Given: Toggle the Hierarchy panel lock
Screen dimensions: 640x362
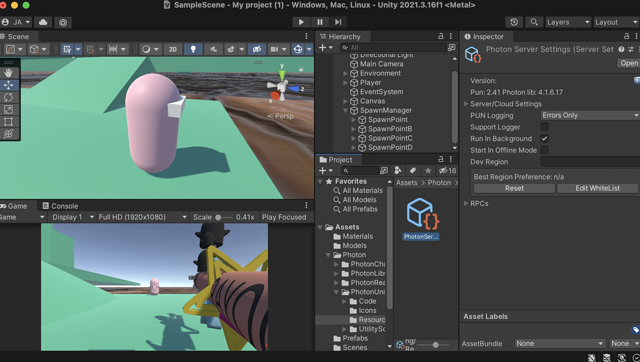Looking at the screenshot, I should click(441, 36).
